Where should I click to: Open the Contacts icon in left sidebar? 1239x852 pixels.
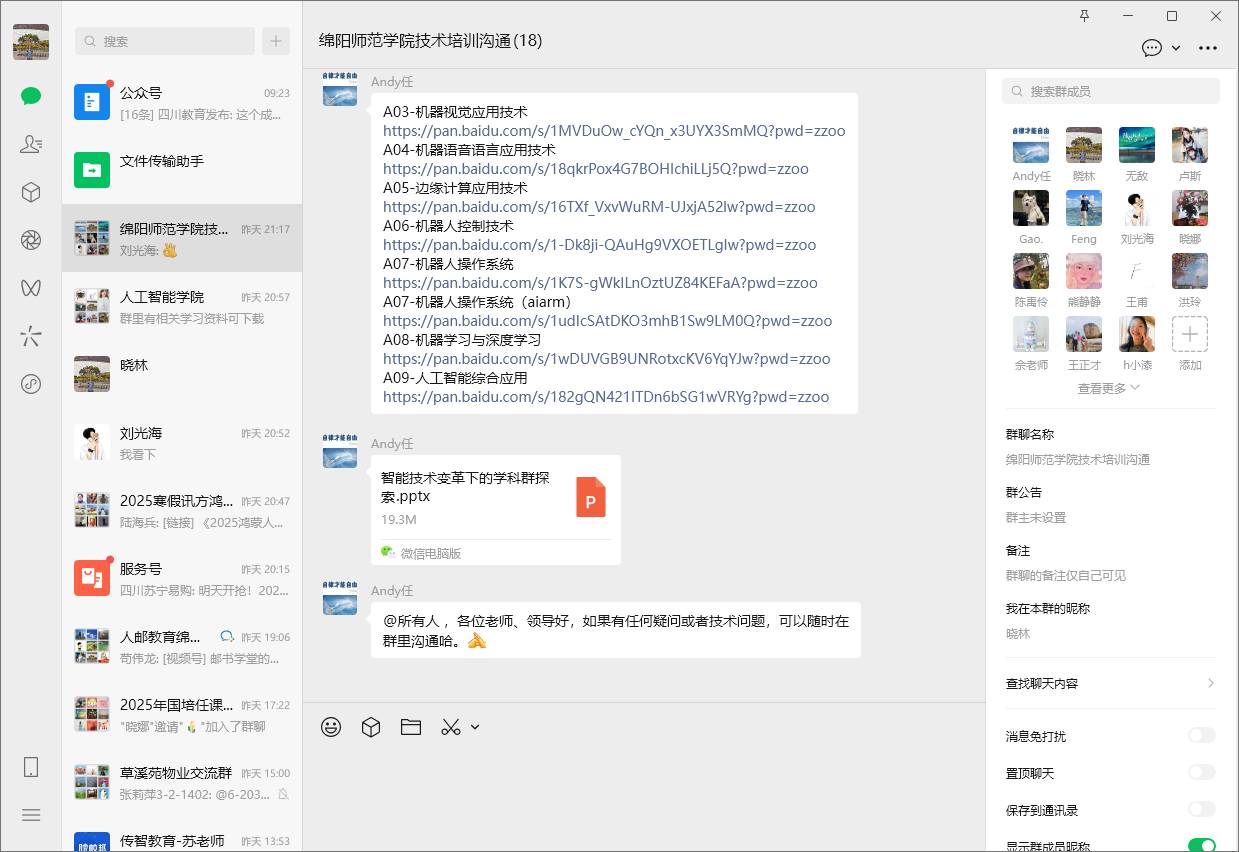pos(31,144)
